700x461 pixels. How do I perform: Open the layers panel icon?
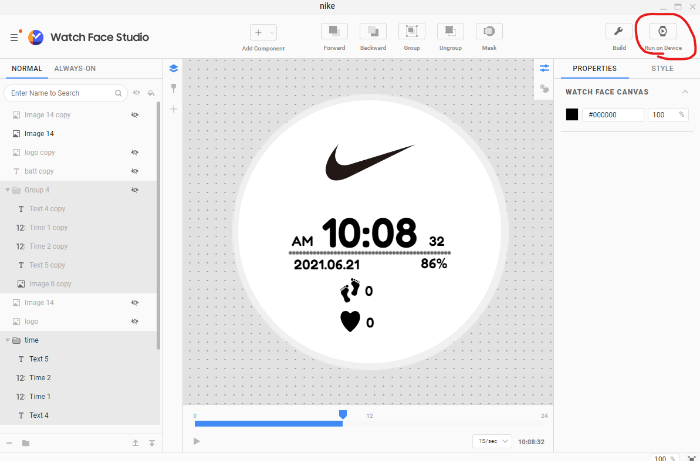pyautogui.click(x=173, y=68)
